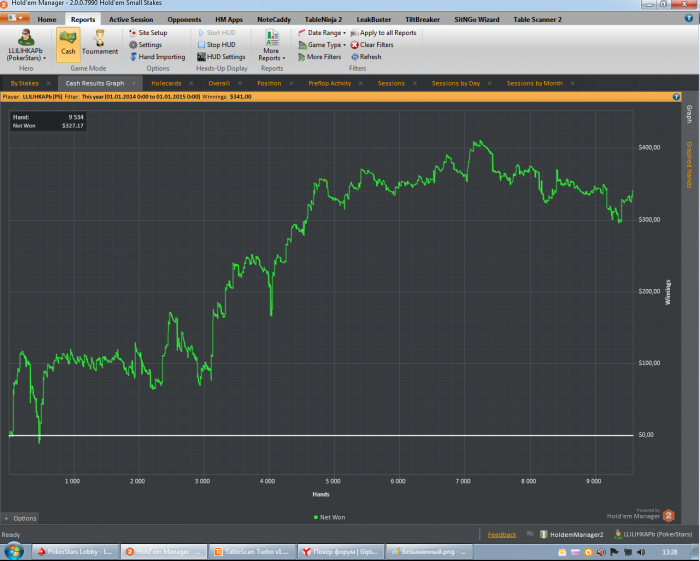Screen dimensions: 700x561
Task: Close the Sessions by Month tab
Action: pyautogui.click(x=572, y=83)
